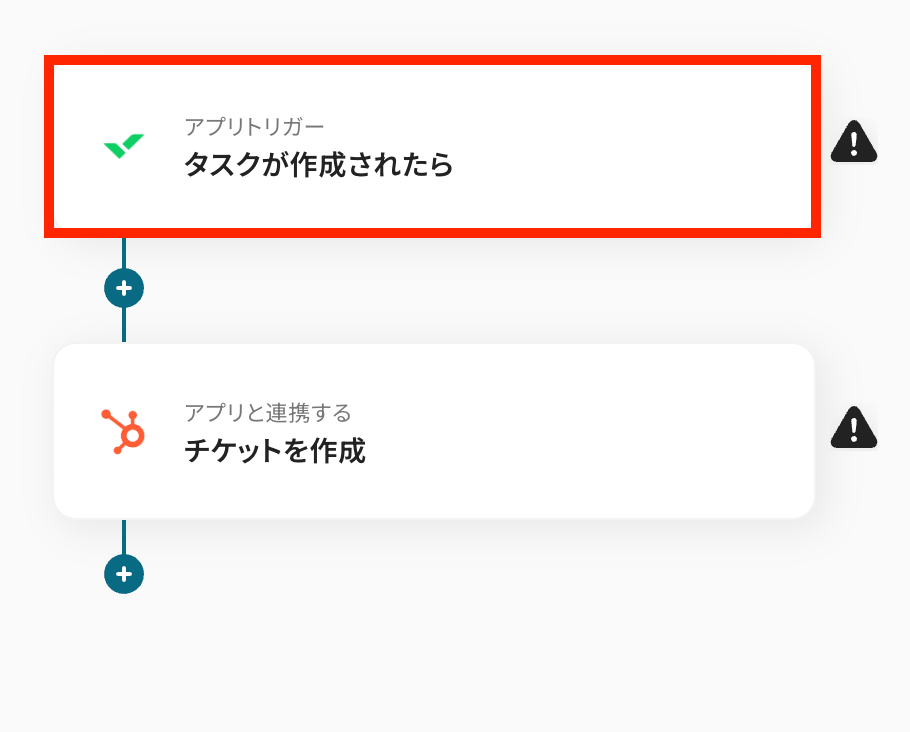Click connector line below the HubSpot card
The image size is (910, 732).
124,536
